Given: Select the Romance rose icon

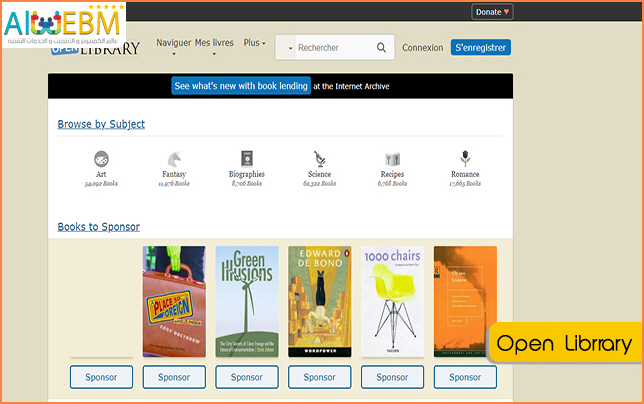Looking at the screenshot, I should [x=465, y=158].
